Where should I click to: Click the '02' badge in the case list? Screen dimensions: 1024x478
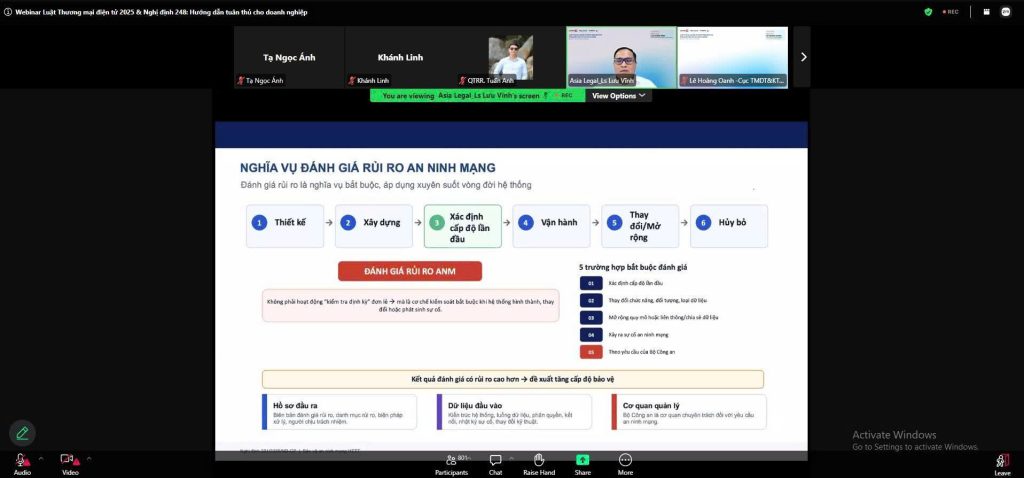click(590, 300)
